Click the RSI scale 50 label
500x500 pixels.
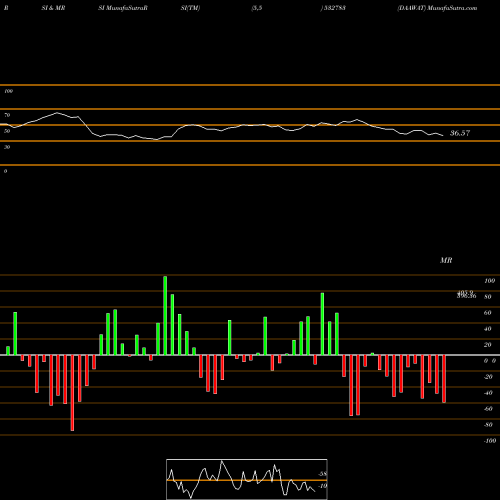(7, 131)
